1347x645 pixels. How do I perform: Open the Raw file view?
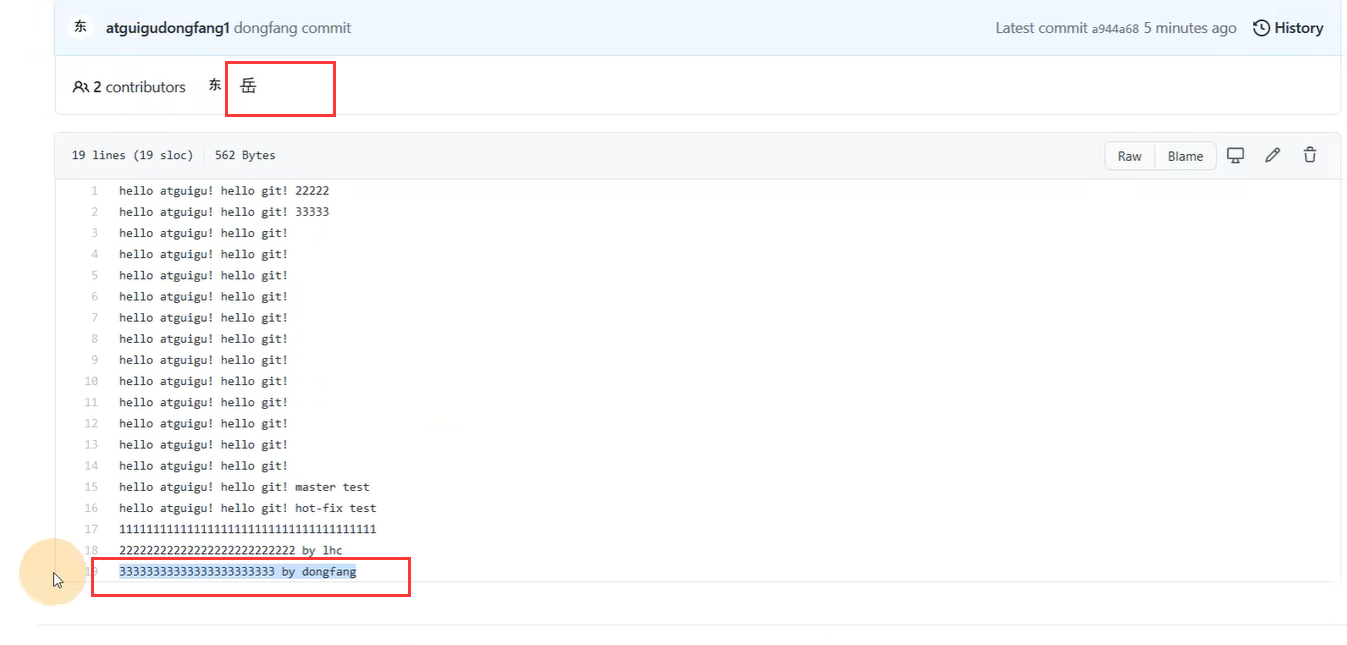tap(1130, 156)
